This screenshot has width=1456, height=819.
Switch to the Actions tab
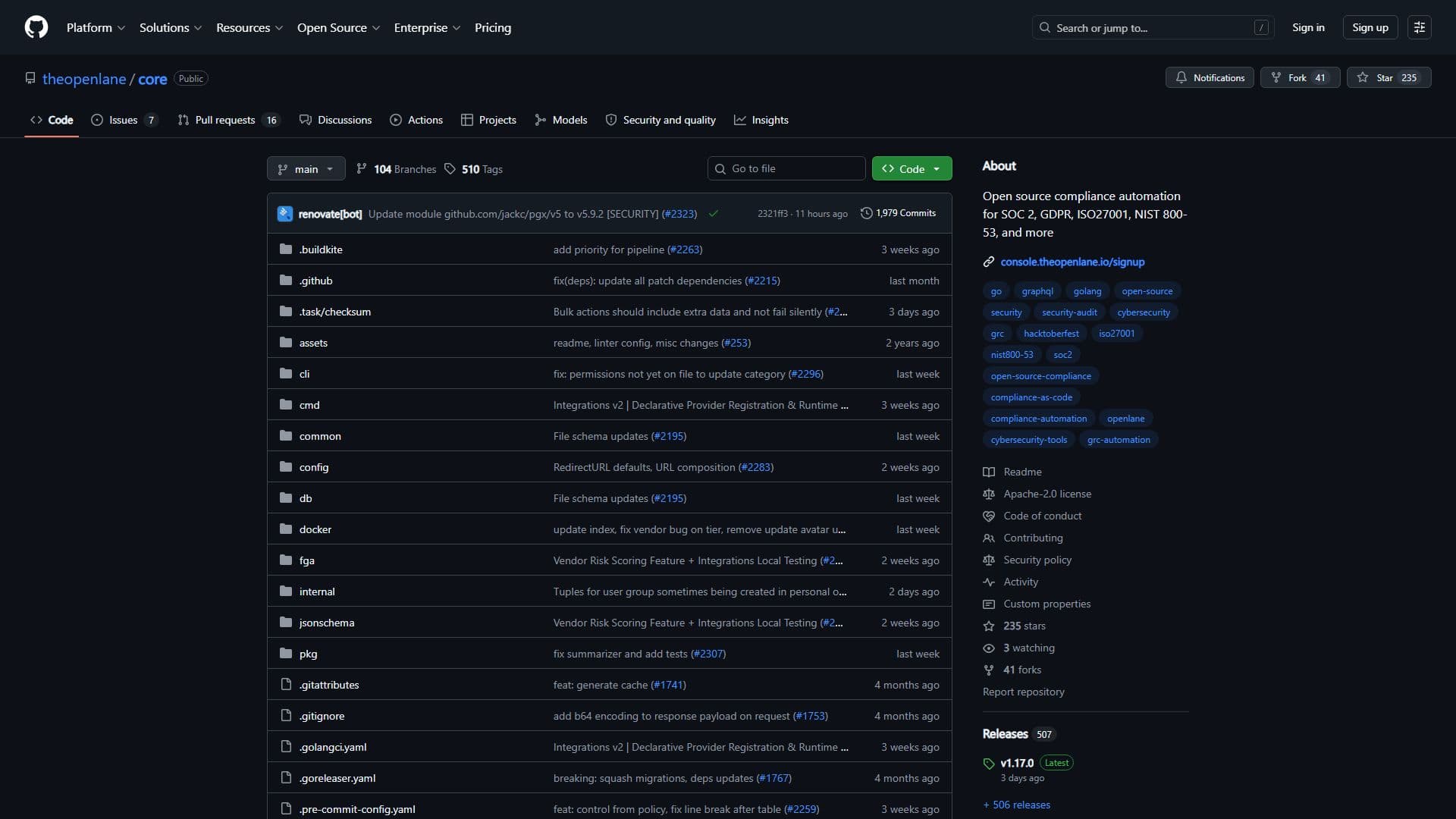pos(416,120)
